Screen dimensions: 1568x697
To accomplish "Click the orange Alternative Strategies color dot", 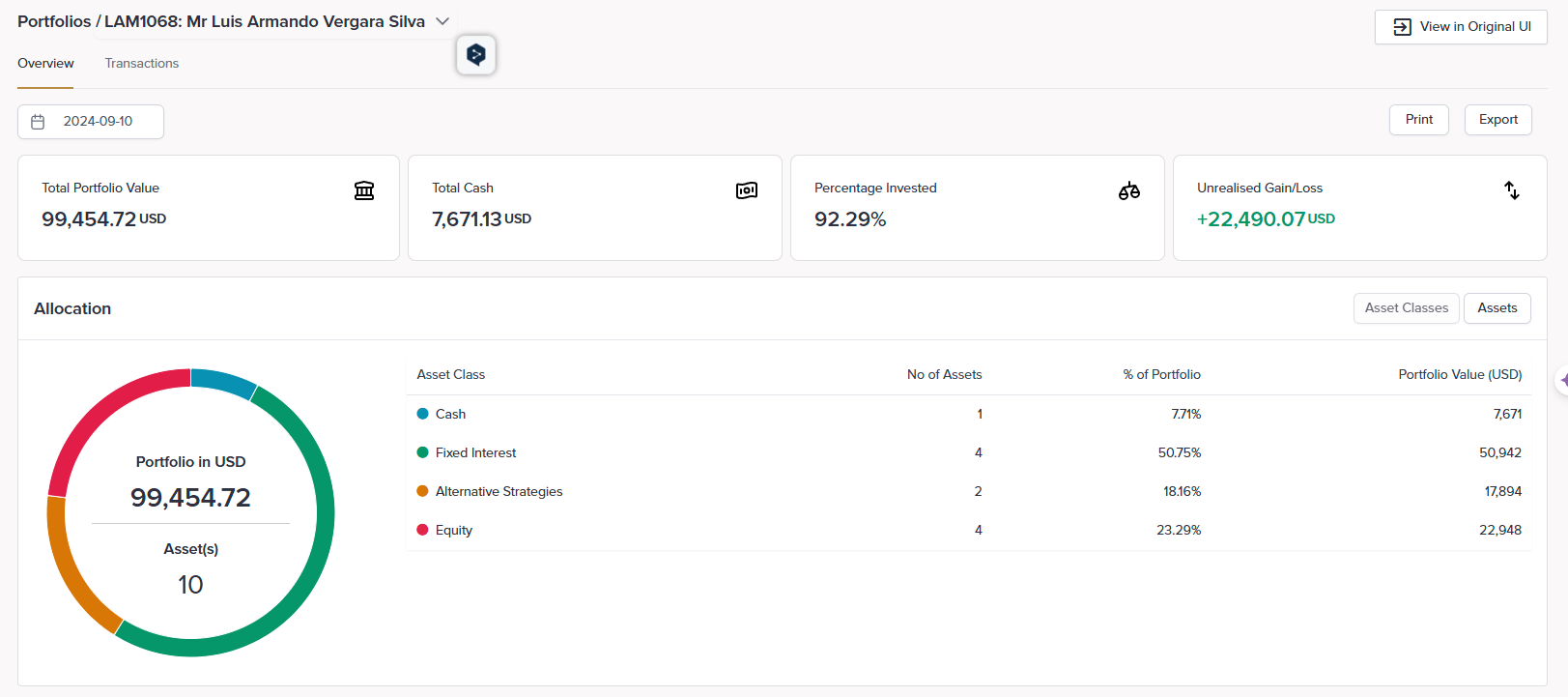I will coord(422,491).
